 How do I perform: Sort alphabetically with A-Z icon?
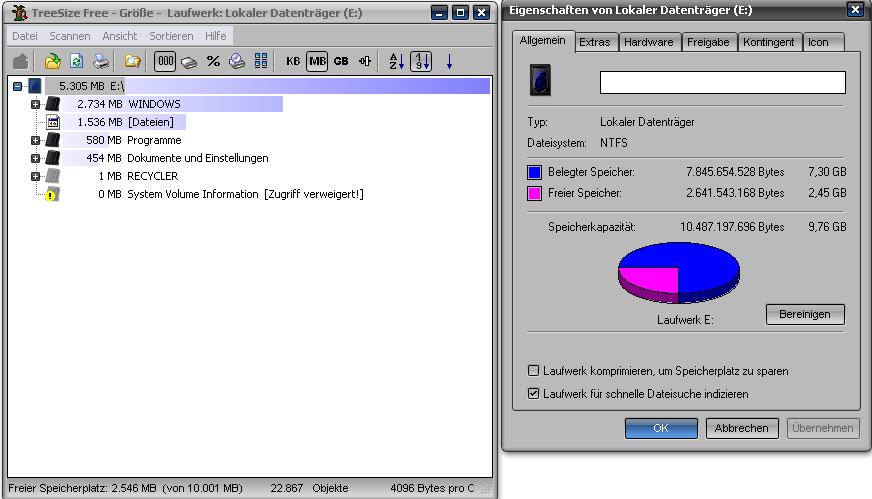(x=397, y=61)
